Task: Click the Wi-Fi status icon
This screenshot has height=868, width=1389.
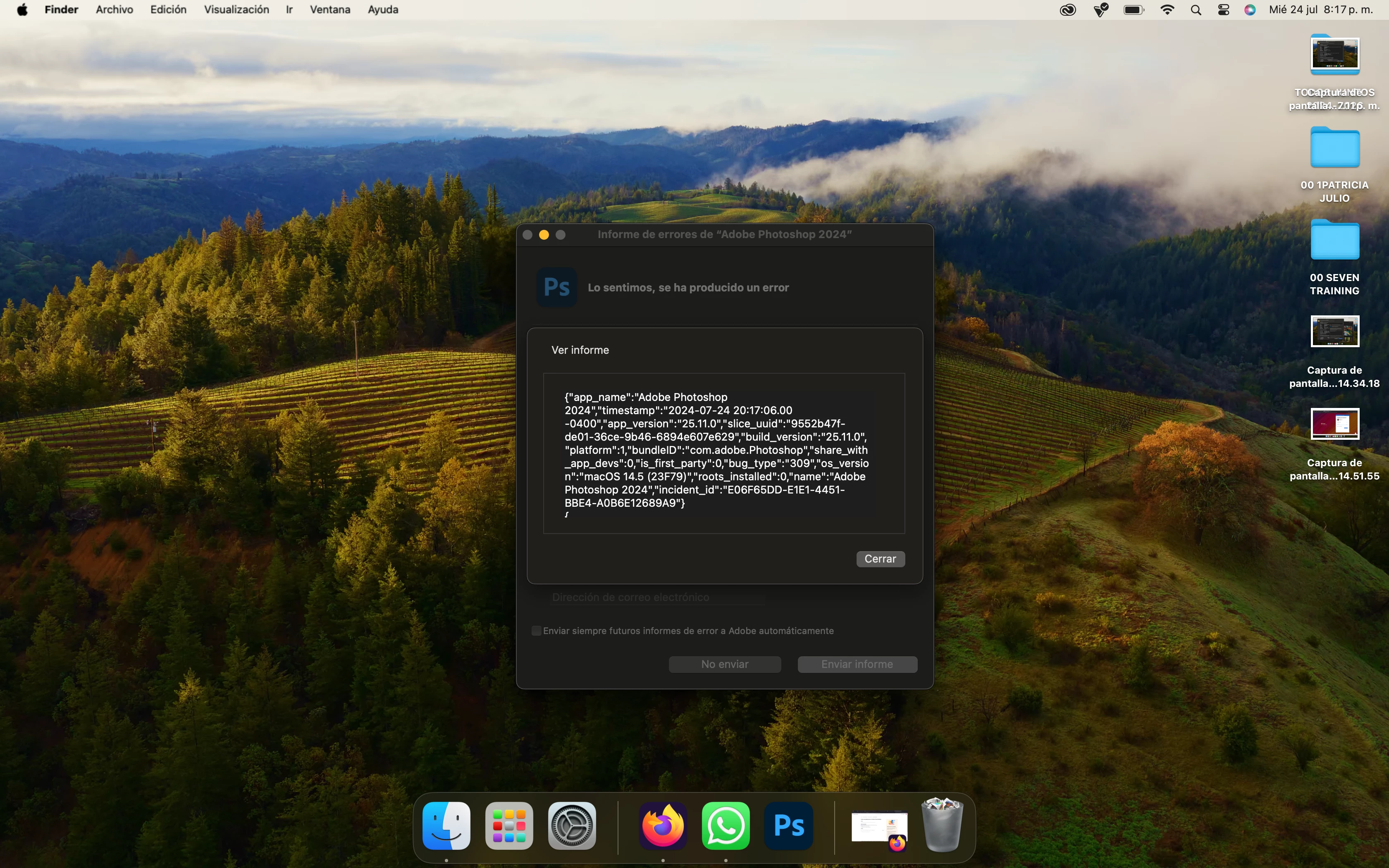Action: 1167,10
